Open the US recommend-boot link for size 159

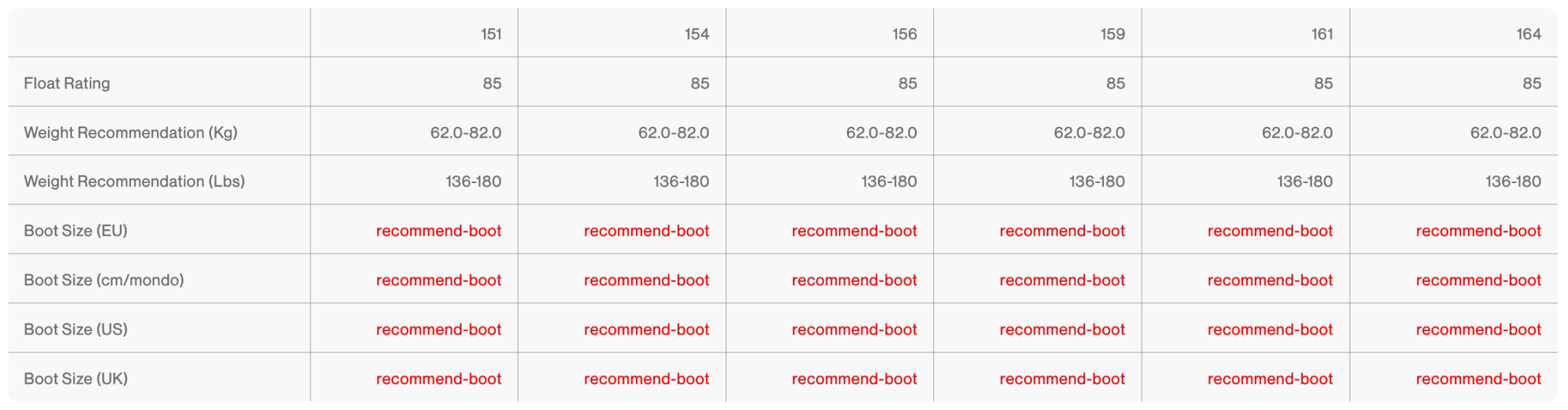(1062, 330)
